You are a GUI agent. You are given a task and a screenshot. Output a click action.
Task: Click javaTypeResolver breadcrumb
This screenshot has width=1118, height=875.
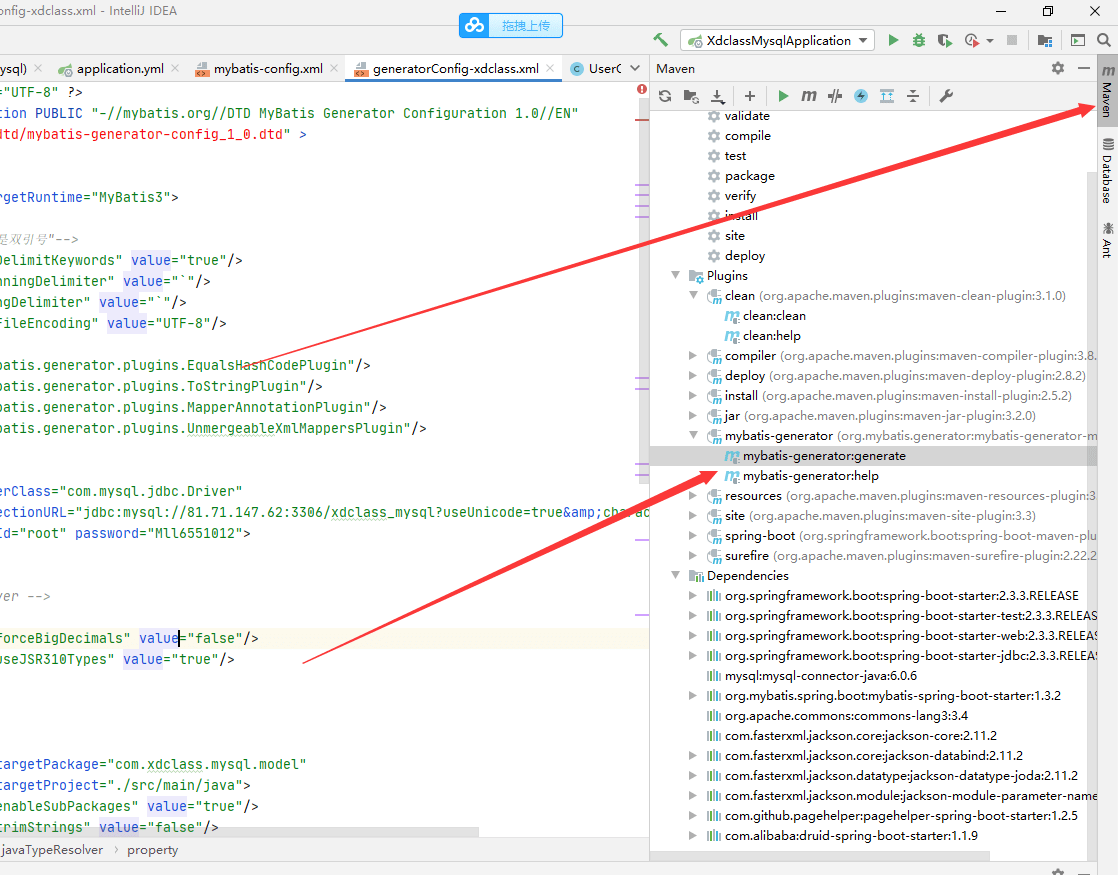52,849
